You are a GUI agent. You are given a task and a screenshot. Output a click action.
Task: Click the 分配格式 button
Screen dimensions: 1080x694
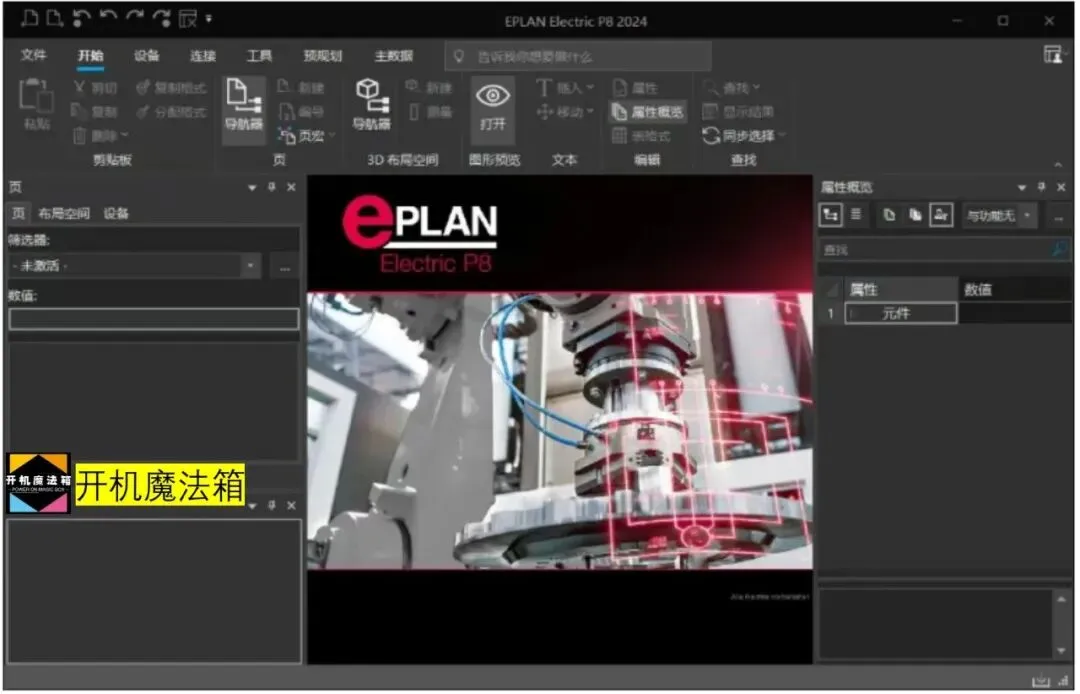pyautogui.click(x=172, y=112)
